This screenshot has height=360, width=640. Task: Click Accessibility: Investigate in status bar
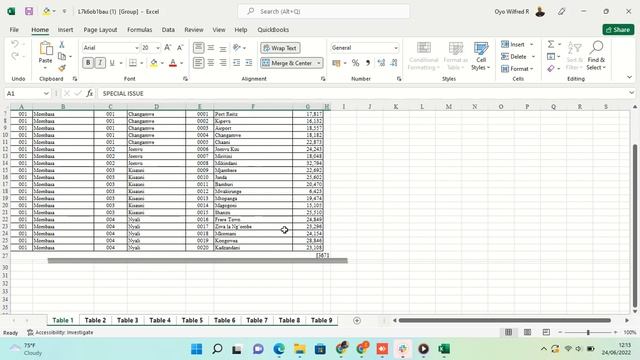[x=60, y=333]
